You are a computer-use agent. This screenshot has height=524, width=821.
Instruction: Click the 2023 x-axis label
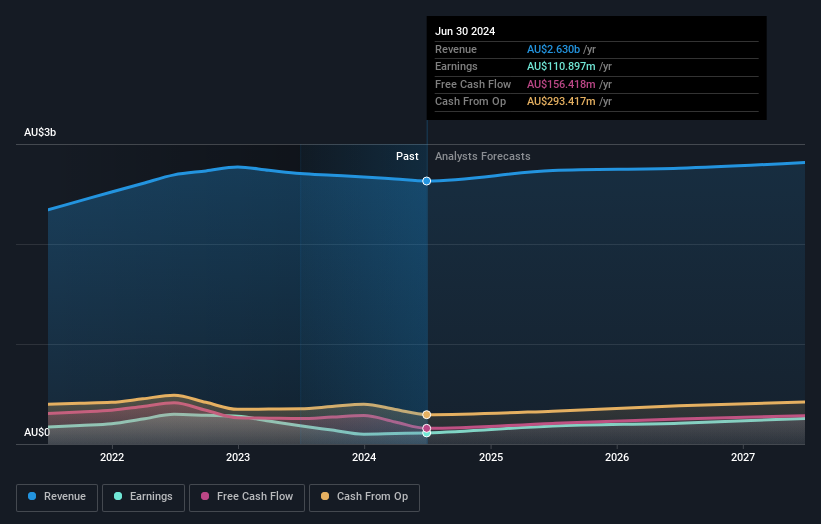(x=238, y=458)
